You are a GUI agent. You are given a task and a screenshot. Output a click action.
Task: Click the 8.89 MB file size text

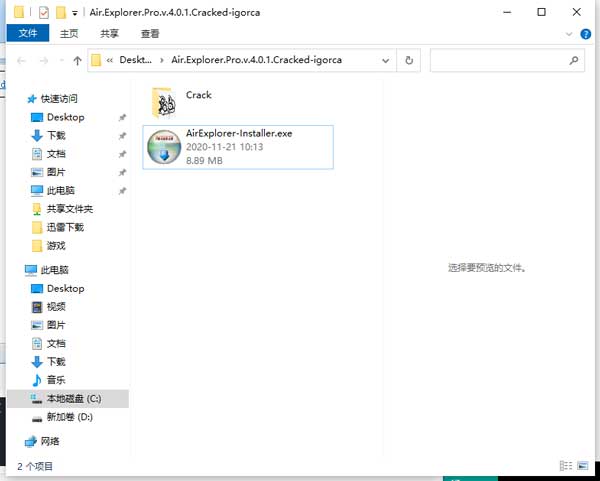204,161
